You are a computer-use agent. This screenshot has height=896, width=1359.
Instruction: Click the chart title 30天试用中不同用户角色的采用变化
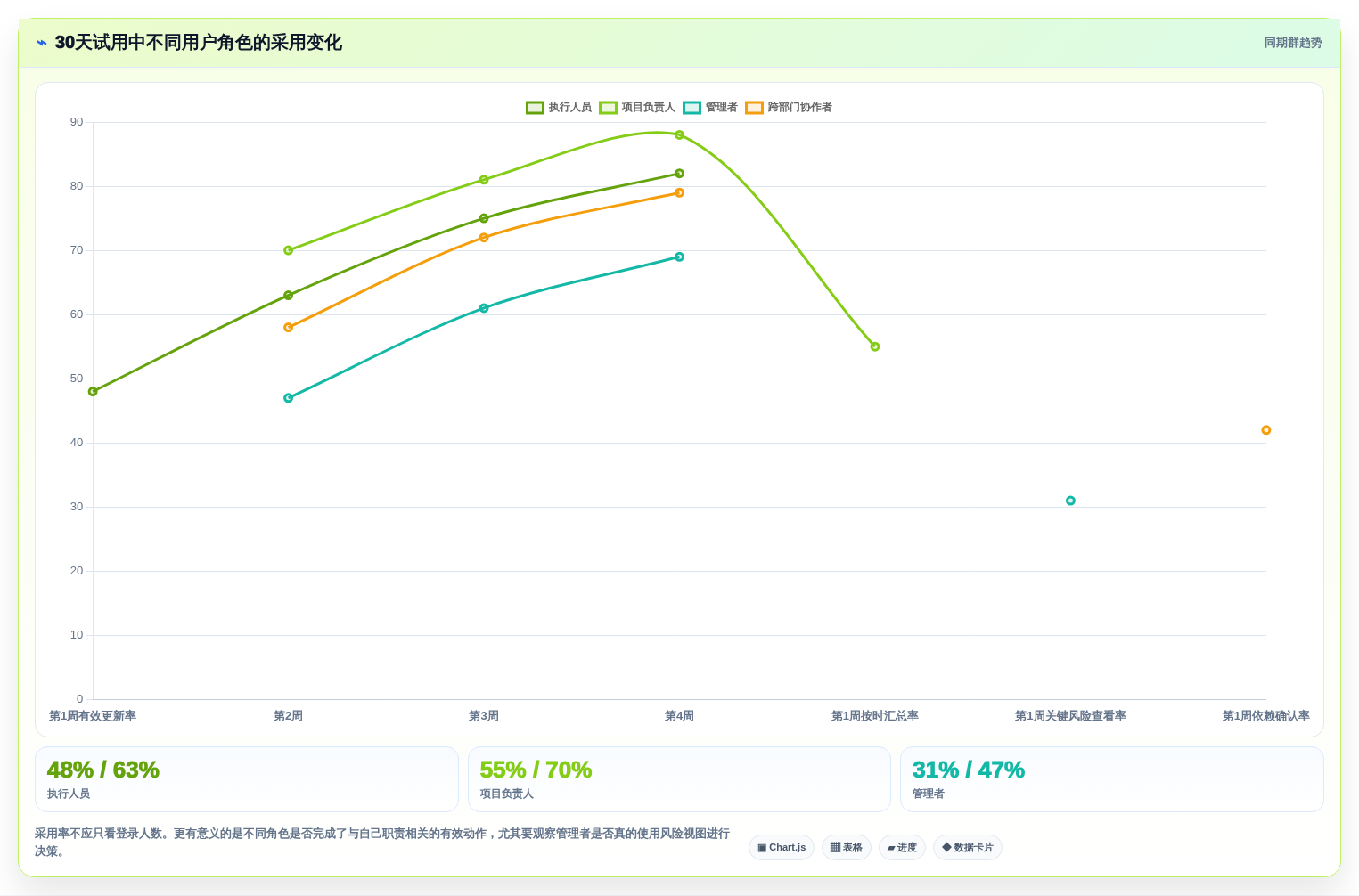click(198, 43)
